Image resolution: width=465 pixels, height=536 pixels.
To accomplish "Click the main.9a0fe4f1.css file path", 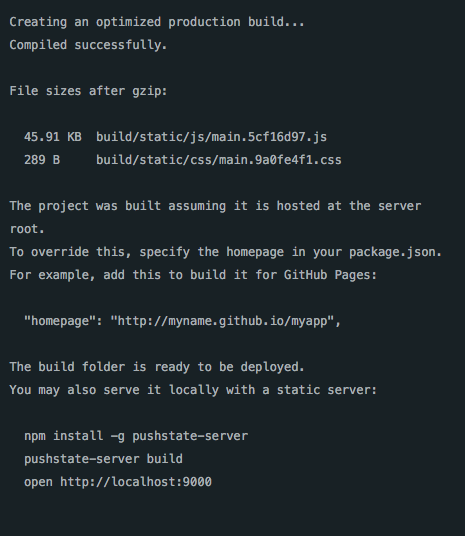I will [x=219, y=160].
